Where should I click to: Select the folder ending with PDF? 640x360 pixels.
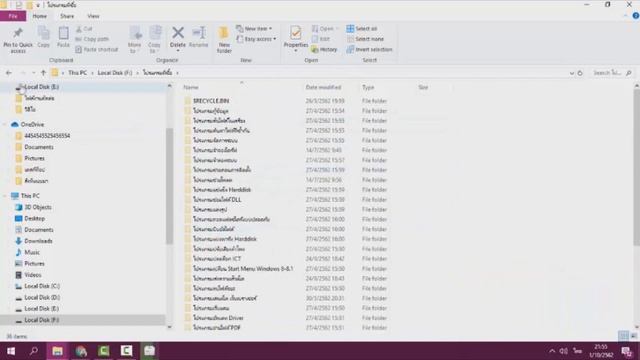click(x=217, y=328)
